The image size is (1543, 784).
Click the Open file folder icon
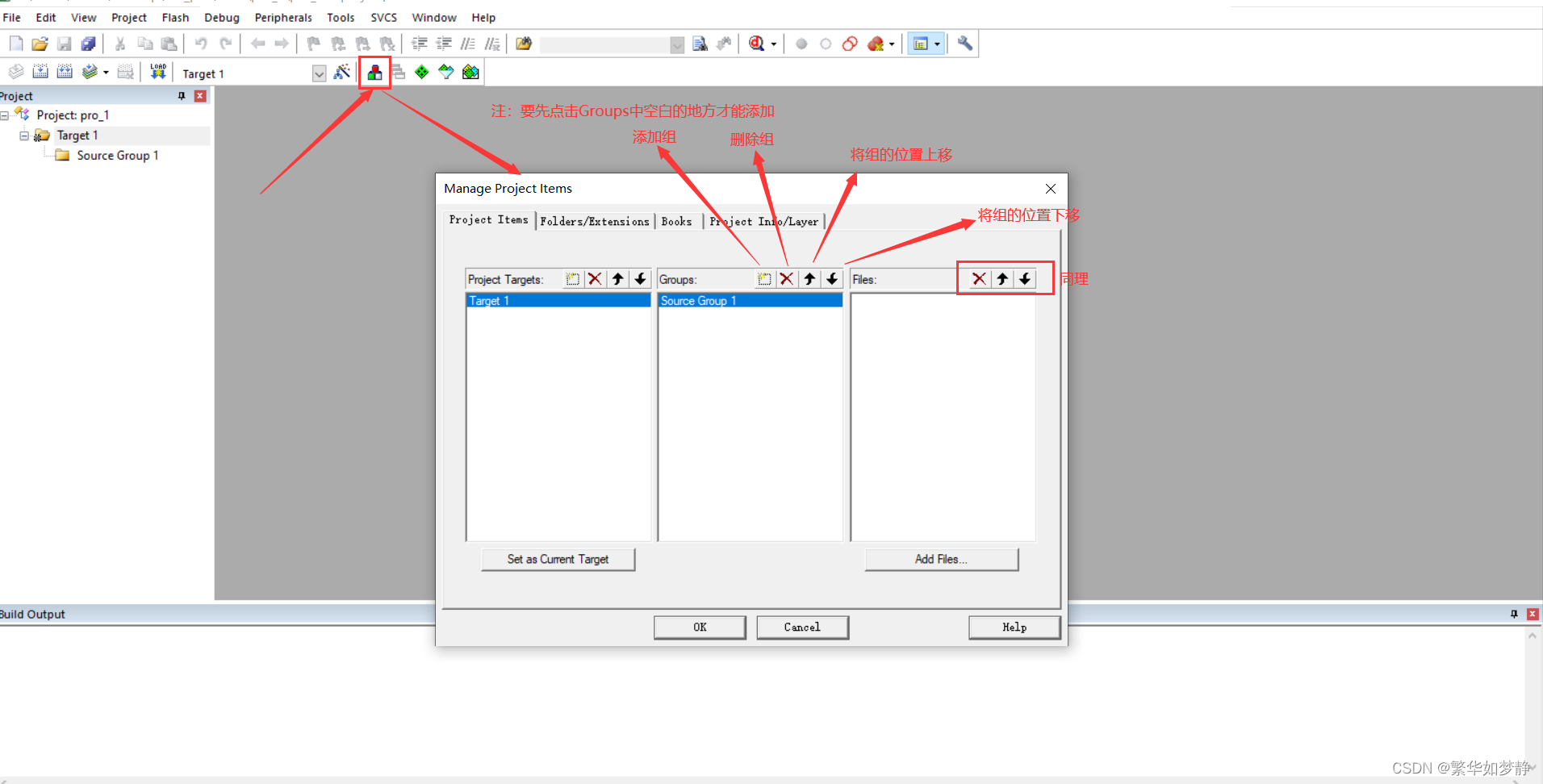[x=40, y=44]
